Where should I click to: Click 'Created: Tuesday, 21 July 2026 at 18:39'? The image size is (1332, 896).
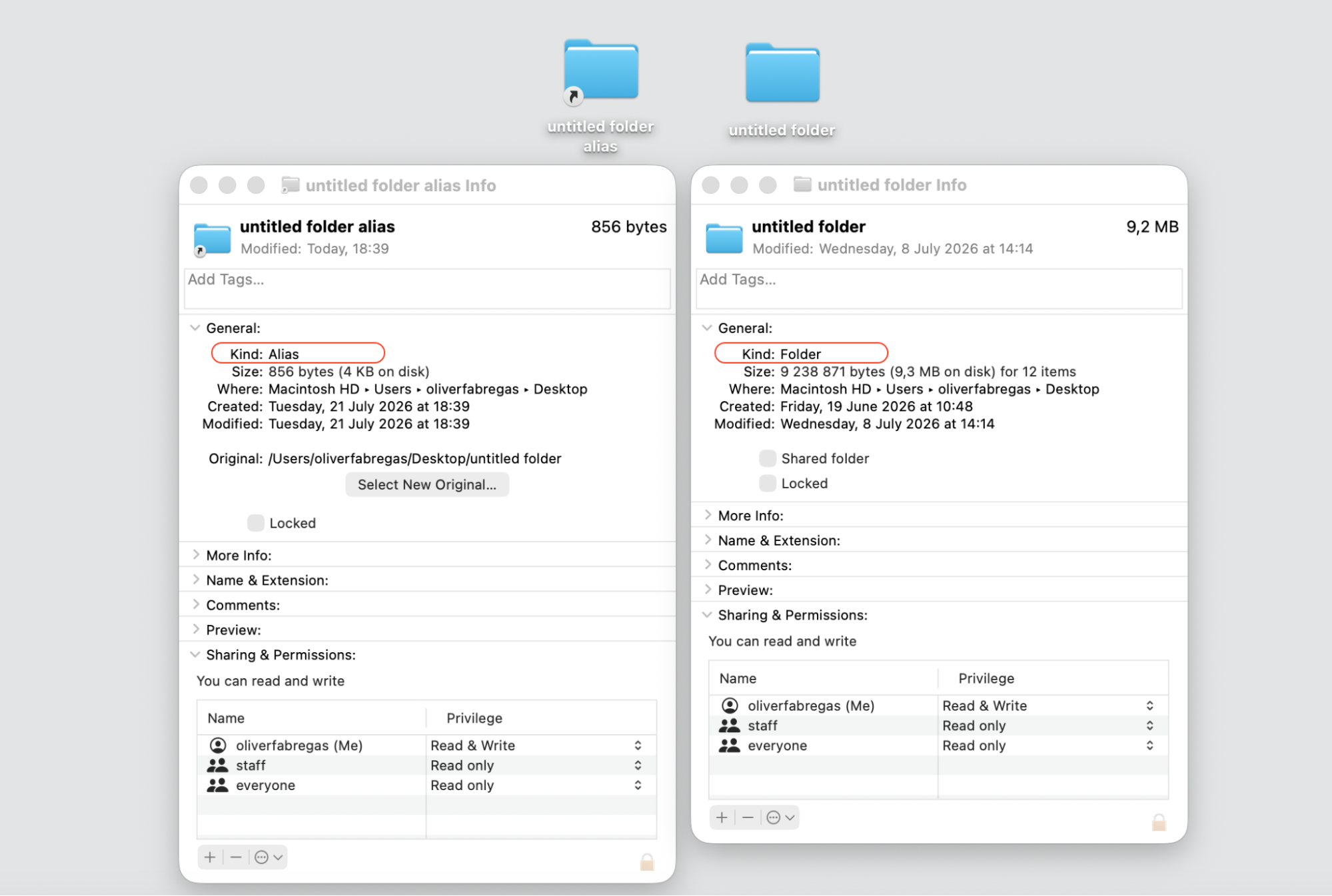[338, 406]
